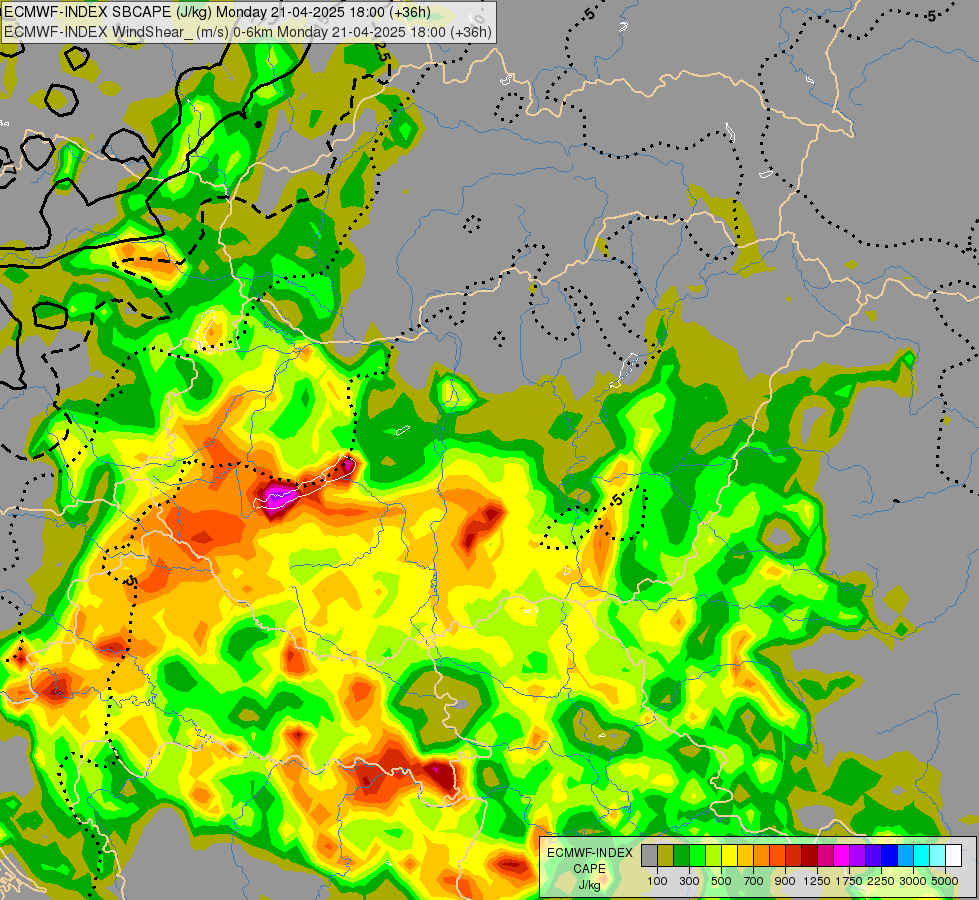Click the 2.5 dashed contour label

(381, 50)
